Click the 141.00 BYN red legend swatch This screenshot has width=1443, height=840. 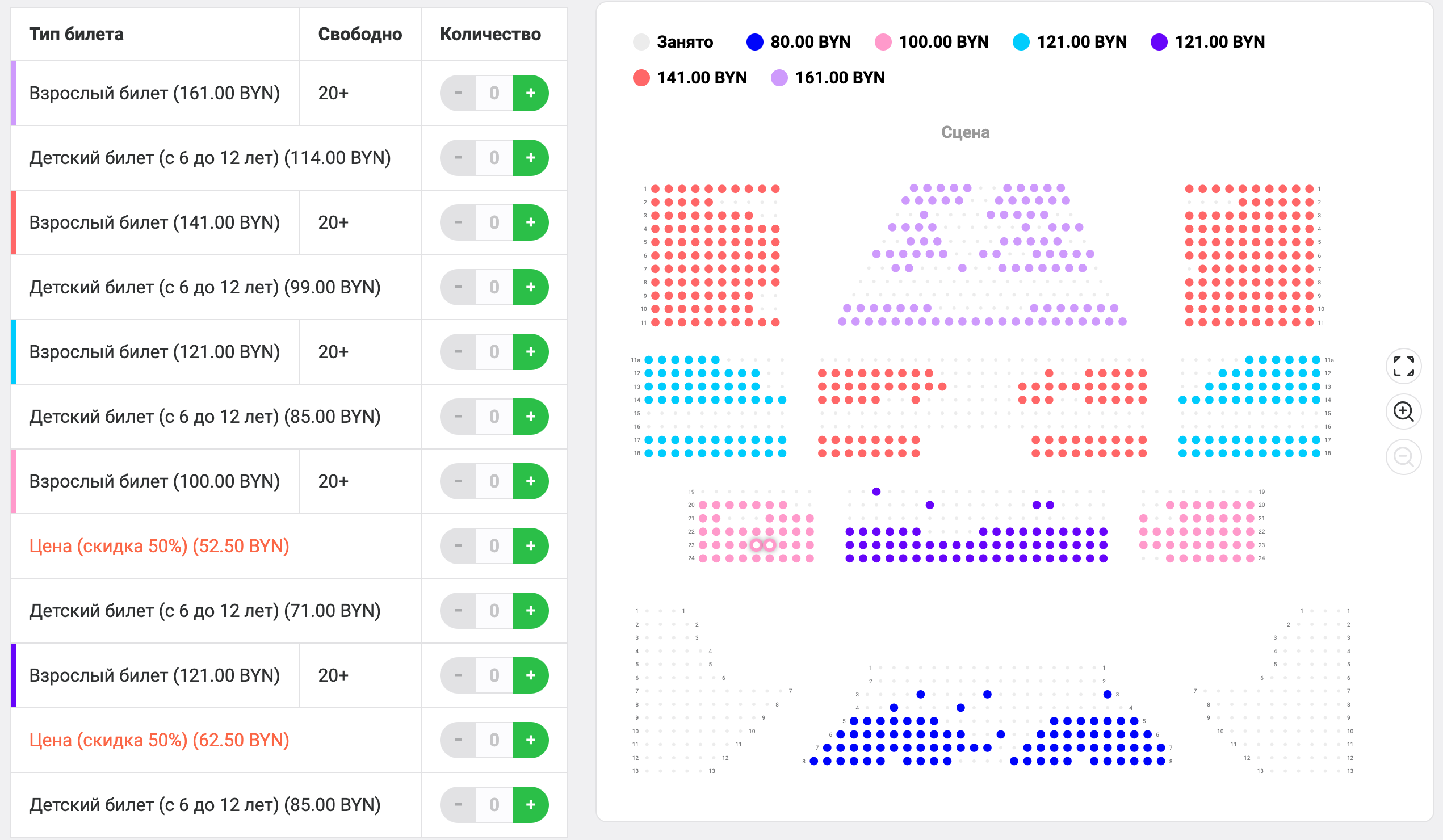(641, 78)
